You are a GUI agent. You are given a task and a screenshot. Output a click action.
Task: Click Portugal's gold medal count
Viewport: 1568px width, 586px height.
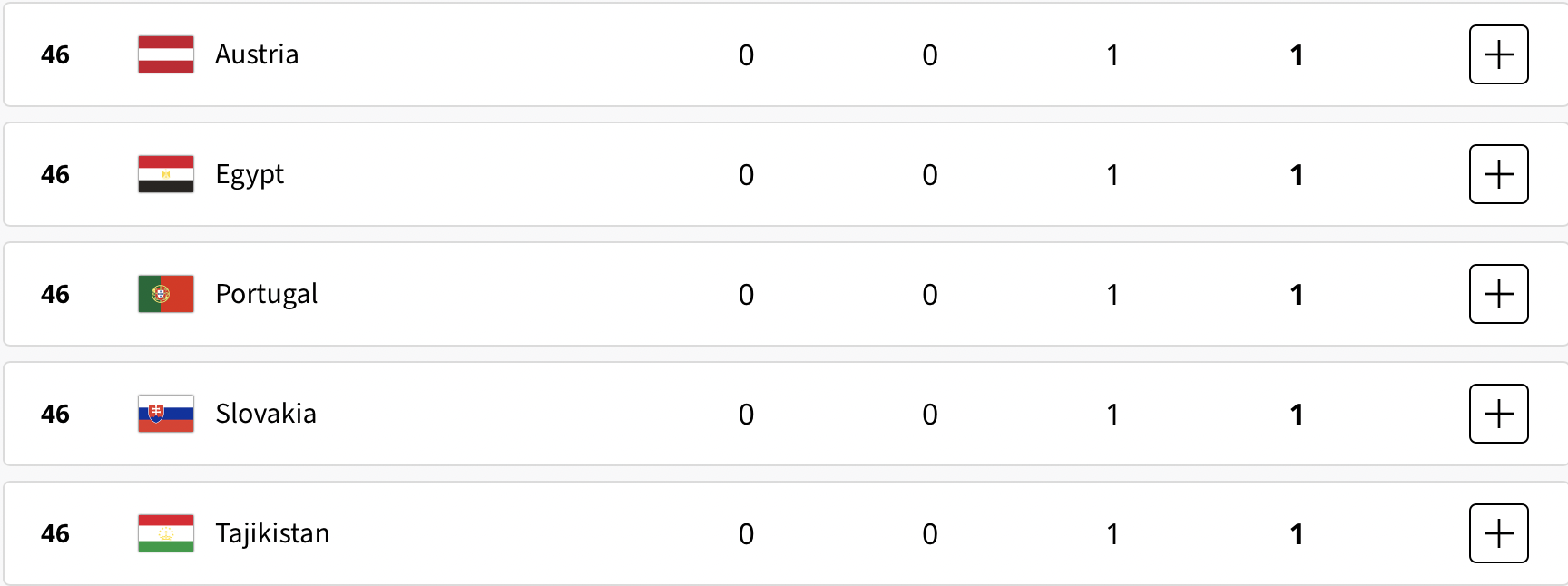point(746,295)
